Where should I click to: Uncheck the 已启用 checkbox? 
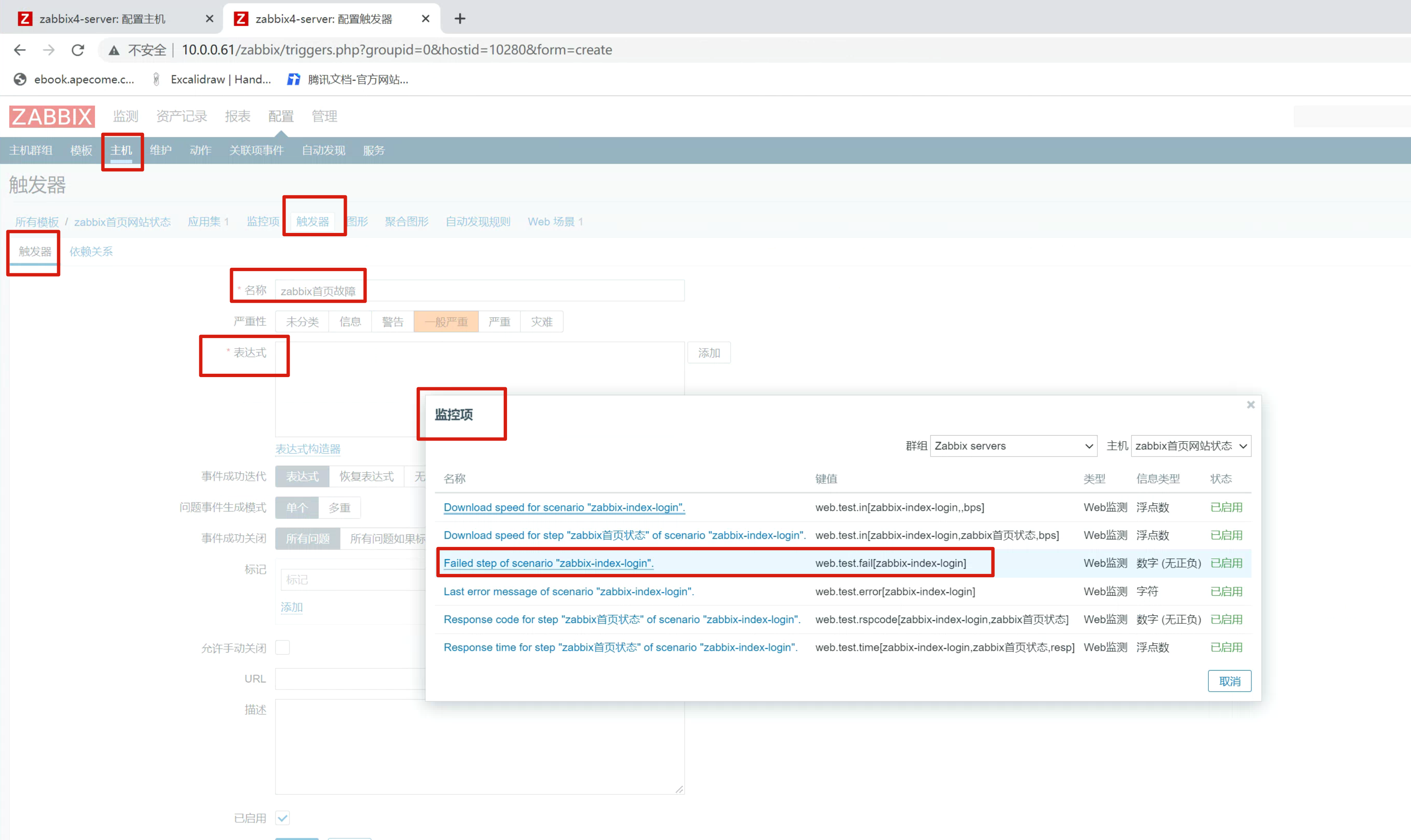coord(283,817)
